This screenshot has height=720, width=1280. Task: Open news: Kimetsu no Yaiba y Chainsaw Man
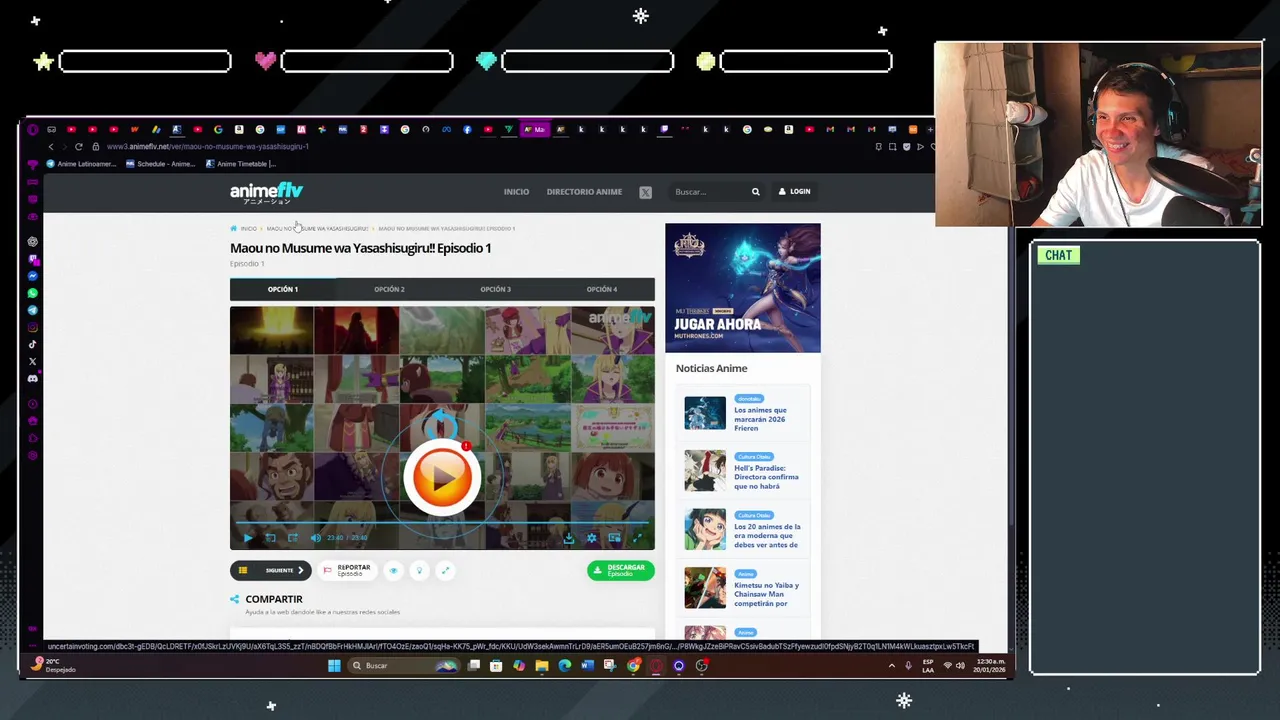(x=766, y=594)
